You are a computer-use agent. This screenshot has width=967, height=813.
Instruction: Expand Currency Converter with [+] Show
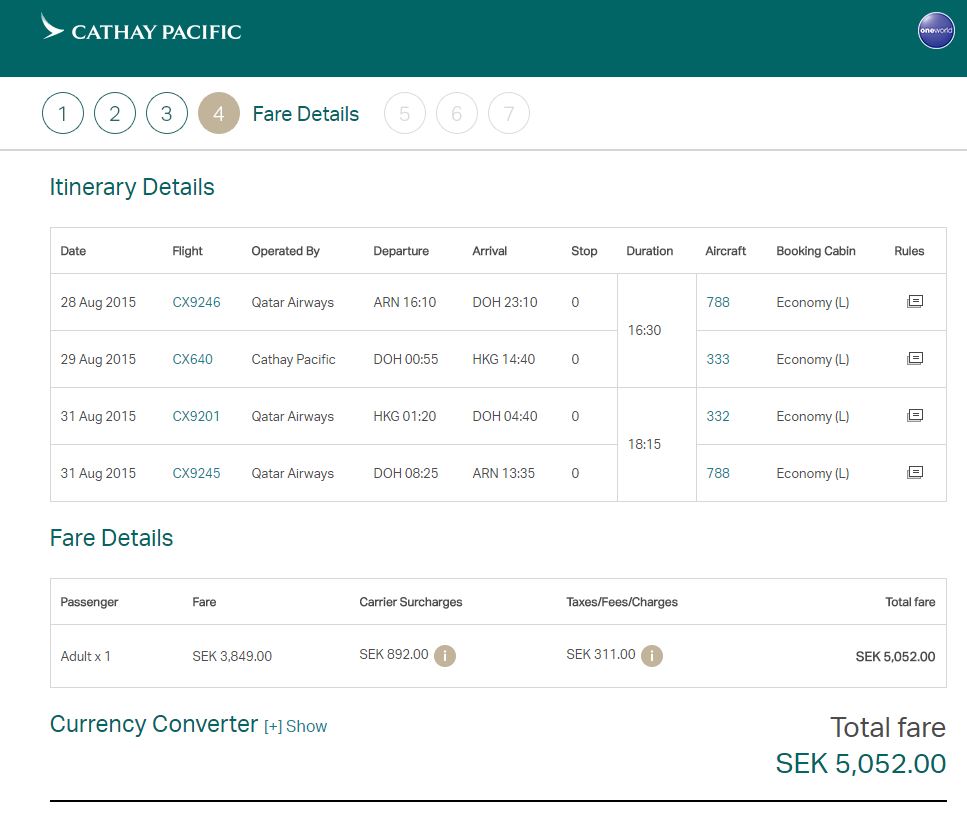(x=295, y=727)
